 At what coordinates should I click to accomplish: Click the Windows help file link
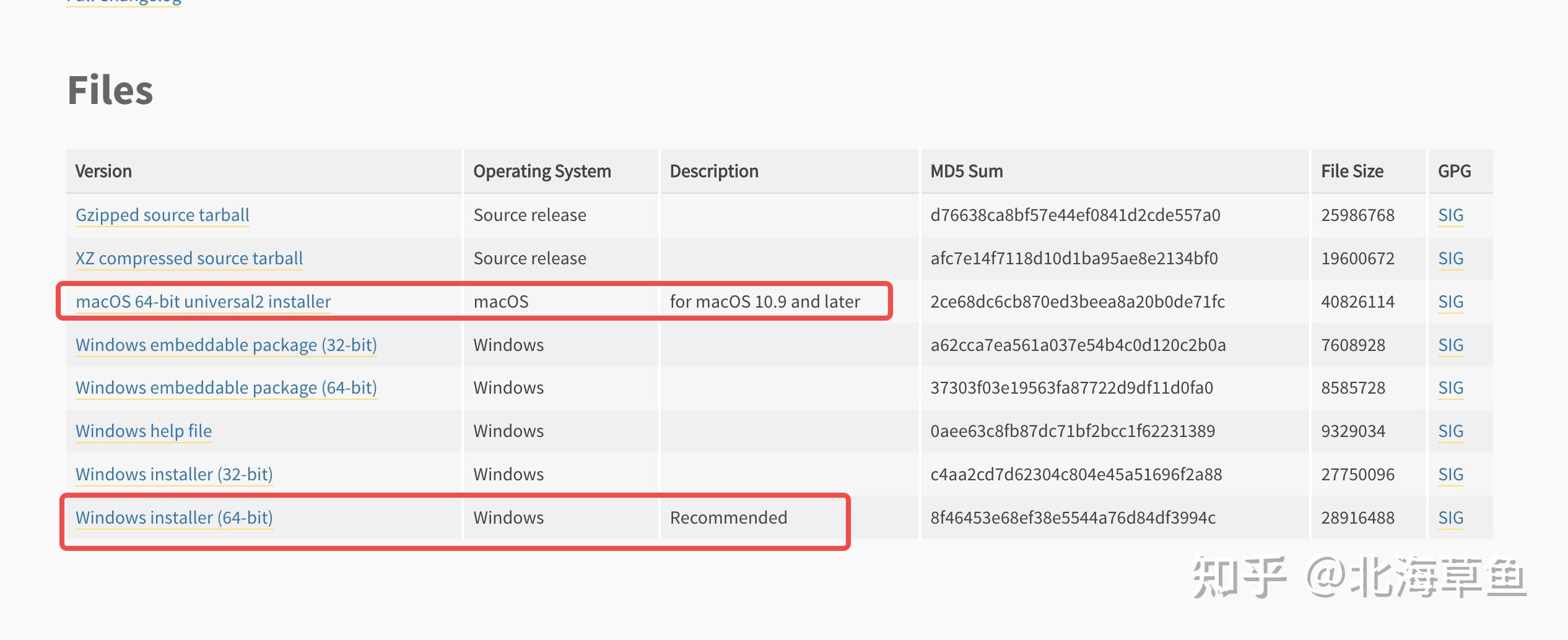[x=144, y=431]
